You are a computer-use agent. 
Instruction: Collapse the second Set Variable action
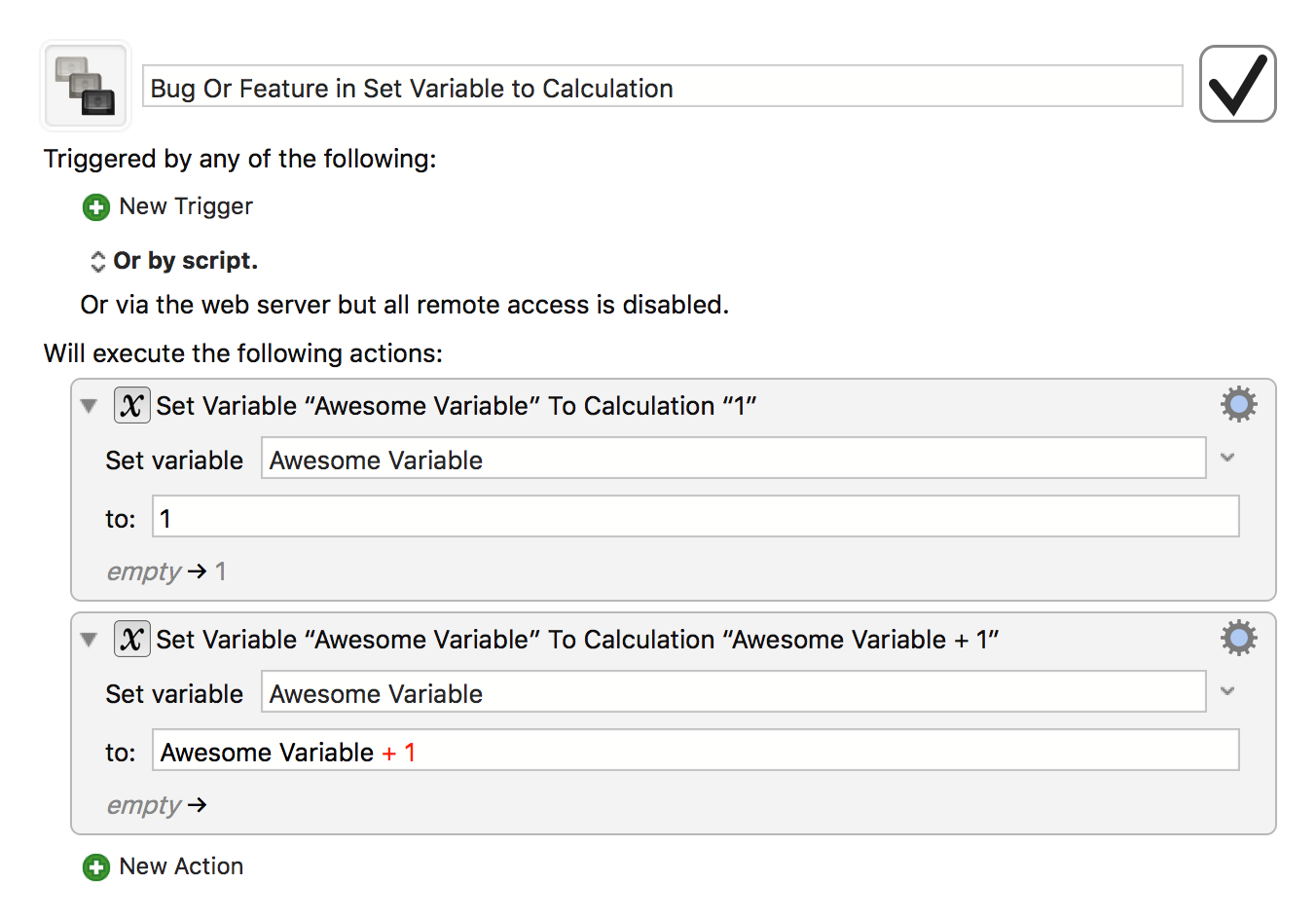click(89, 640)
